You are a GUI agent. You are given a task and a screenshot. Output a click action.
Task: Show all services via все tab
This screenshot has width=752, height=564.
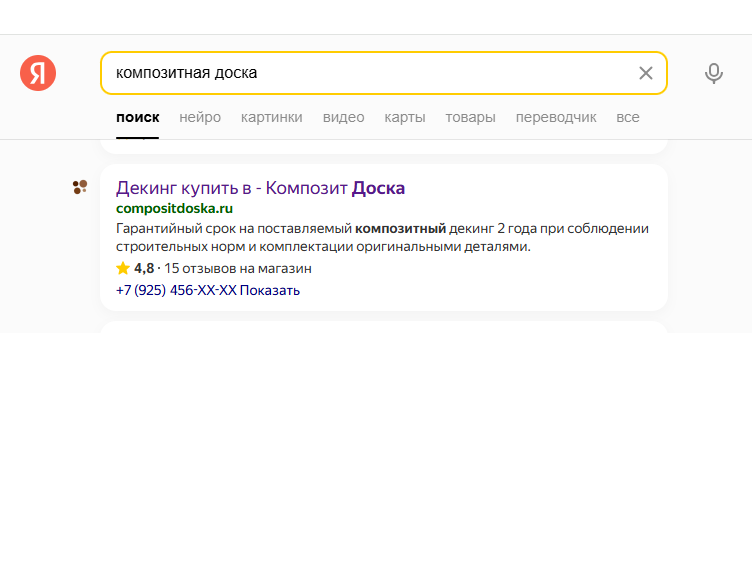click(x=628, y=118)
